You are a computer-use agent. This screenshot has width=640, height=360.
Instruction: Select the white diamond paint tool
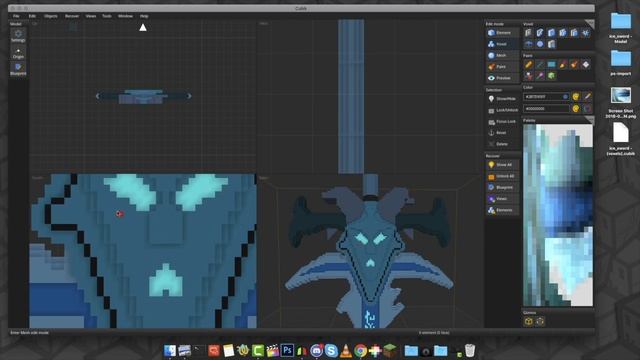[586, 64]
